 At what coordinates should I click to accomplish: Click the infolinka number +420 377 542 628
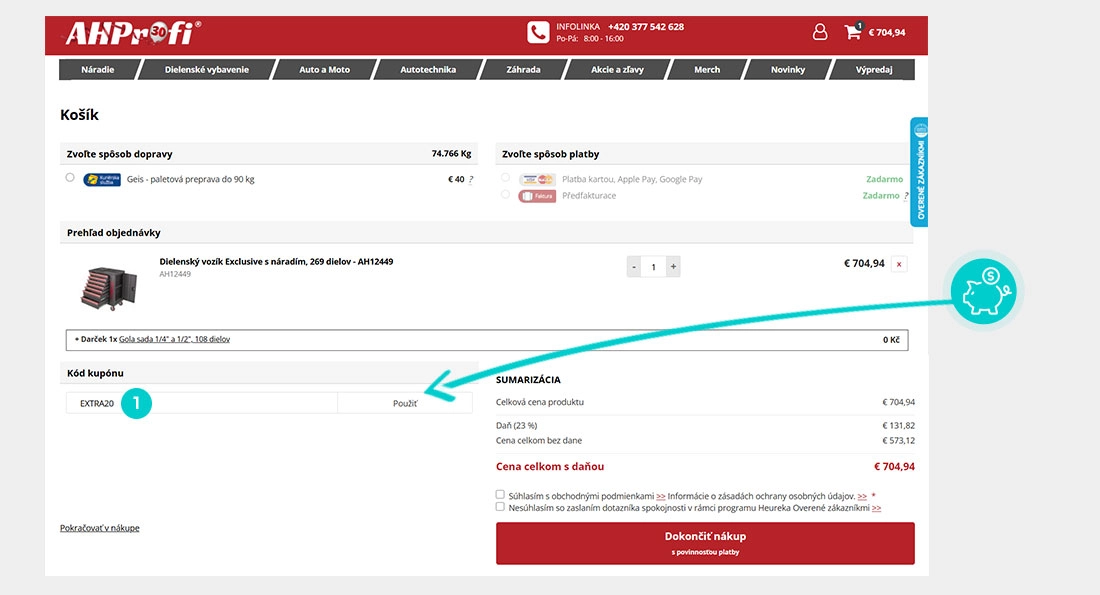645,27
